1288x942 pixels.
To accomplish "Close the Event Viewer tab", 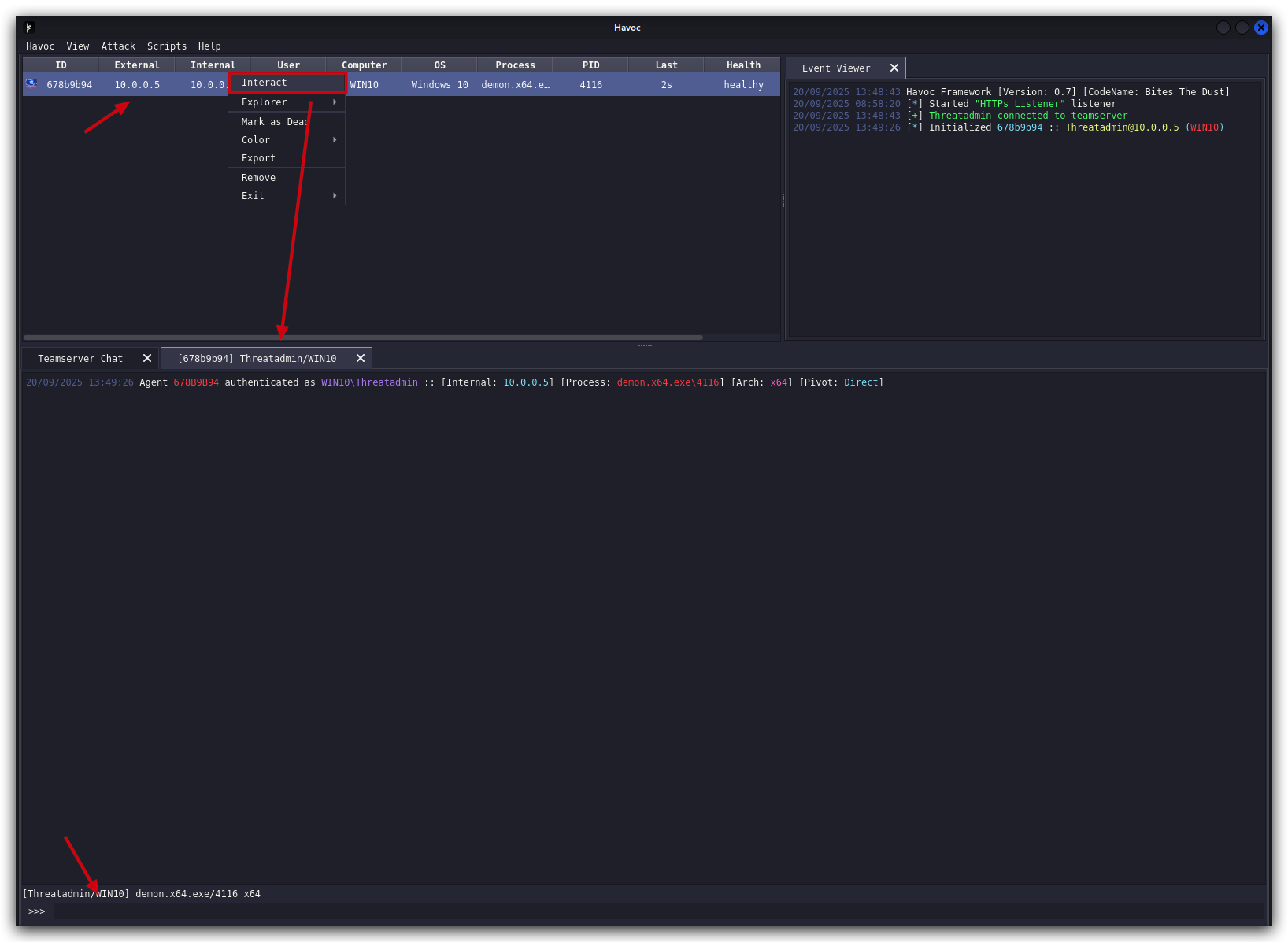I will (x=894, y=68).
